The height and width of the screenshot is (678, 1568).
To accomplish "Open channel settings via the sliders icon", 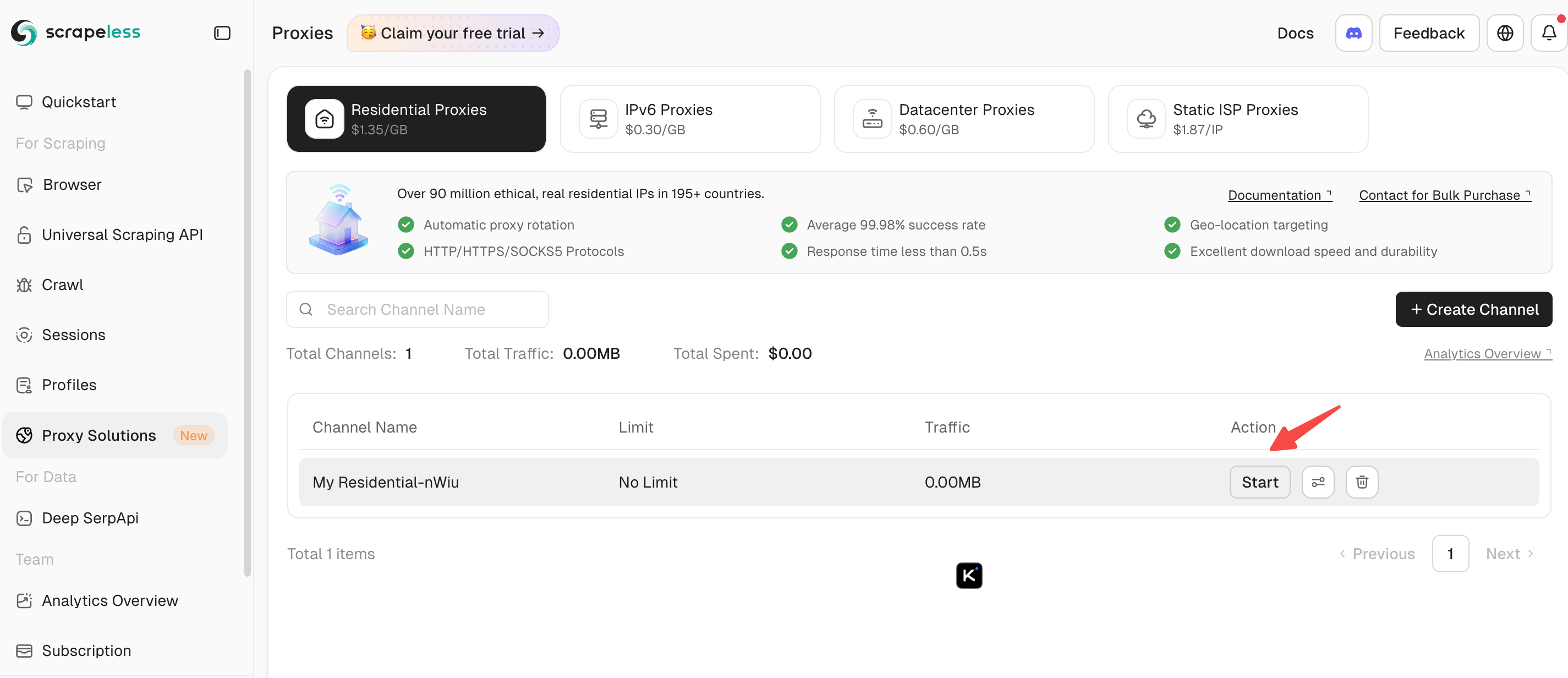I will pos(1318,482).
